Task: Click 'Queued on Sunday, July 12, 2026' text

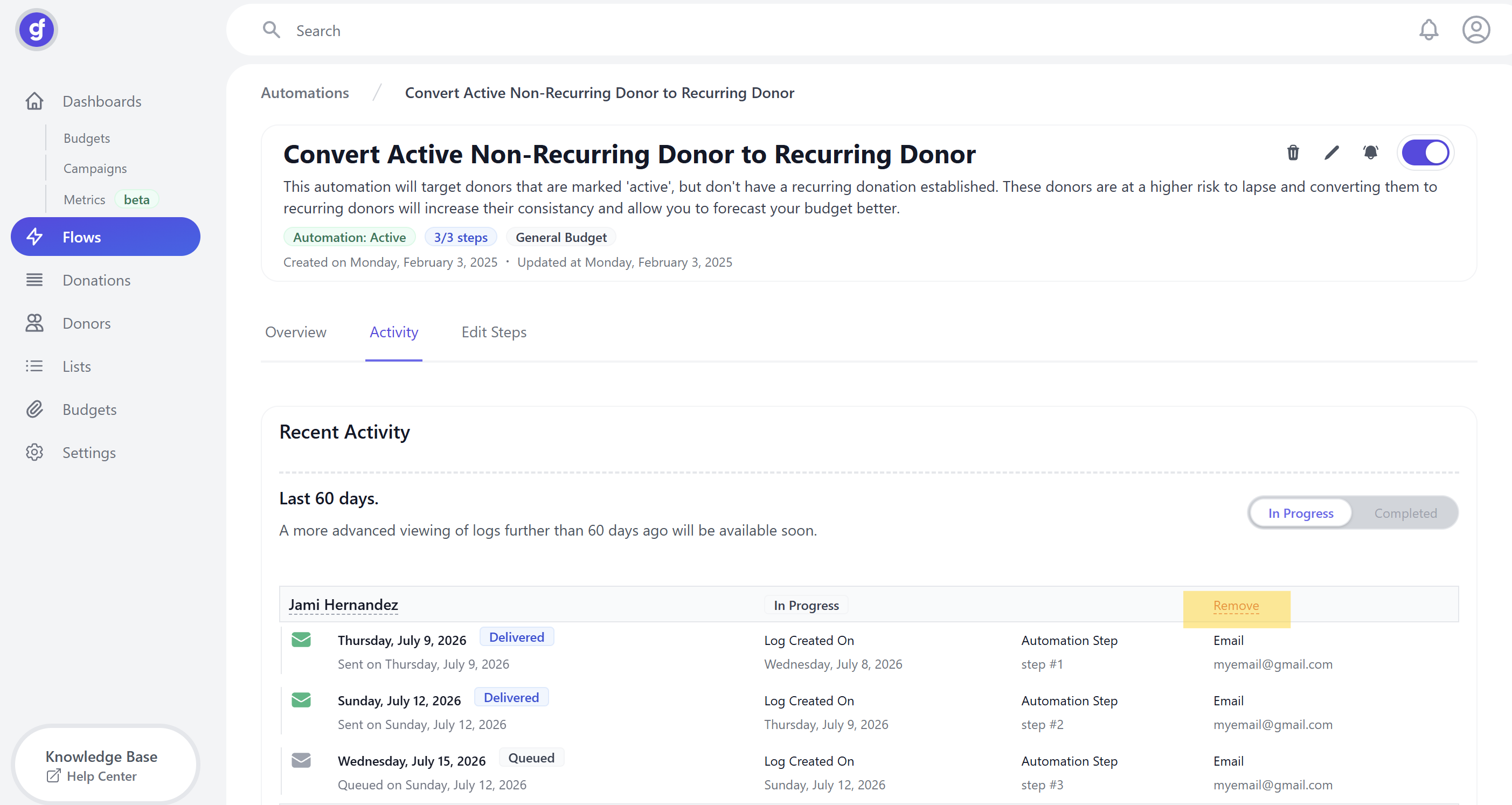Action: pos(432,786)
